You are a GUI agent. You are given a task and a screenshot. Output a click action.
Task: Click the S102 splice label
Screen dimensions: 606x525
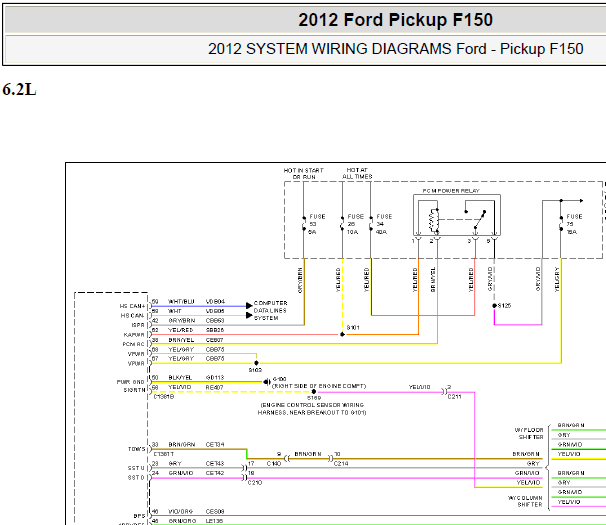click(255, 370)
